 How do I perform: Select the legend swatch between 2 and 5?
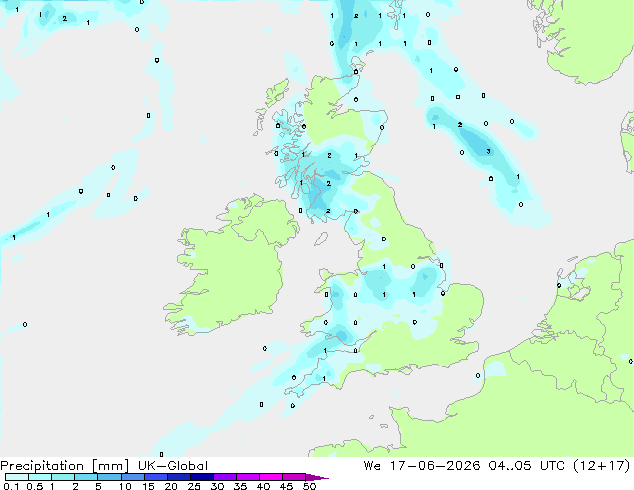pos(86,477)
